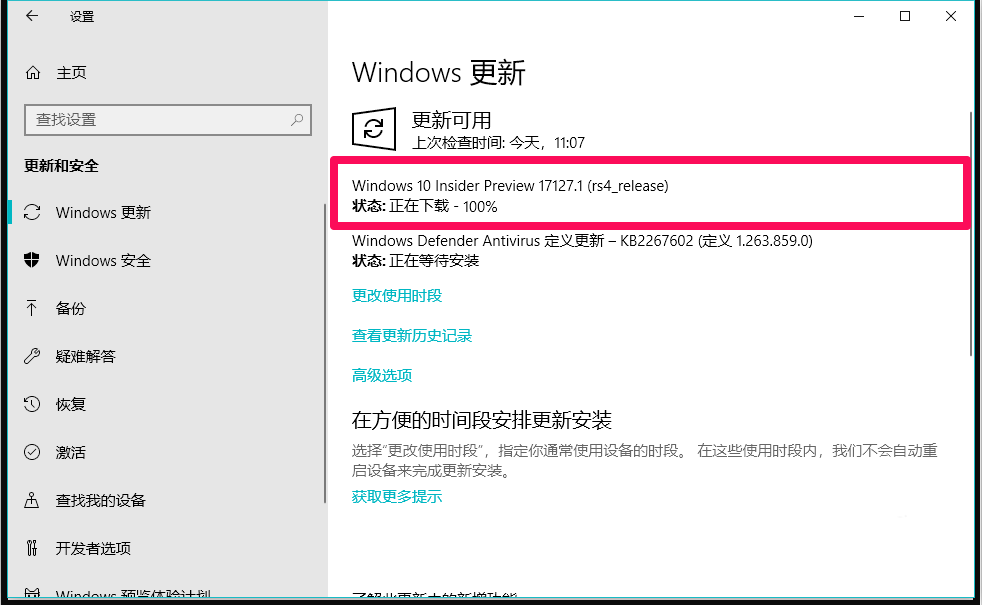
Task: Select the 激活 checkmark circle icon
Action: 32,452
